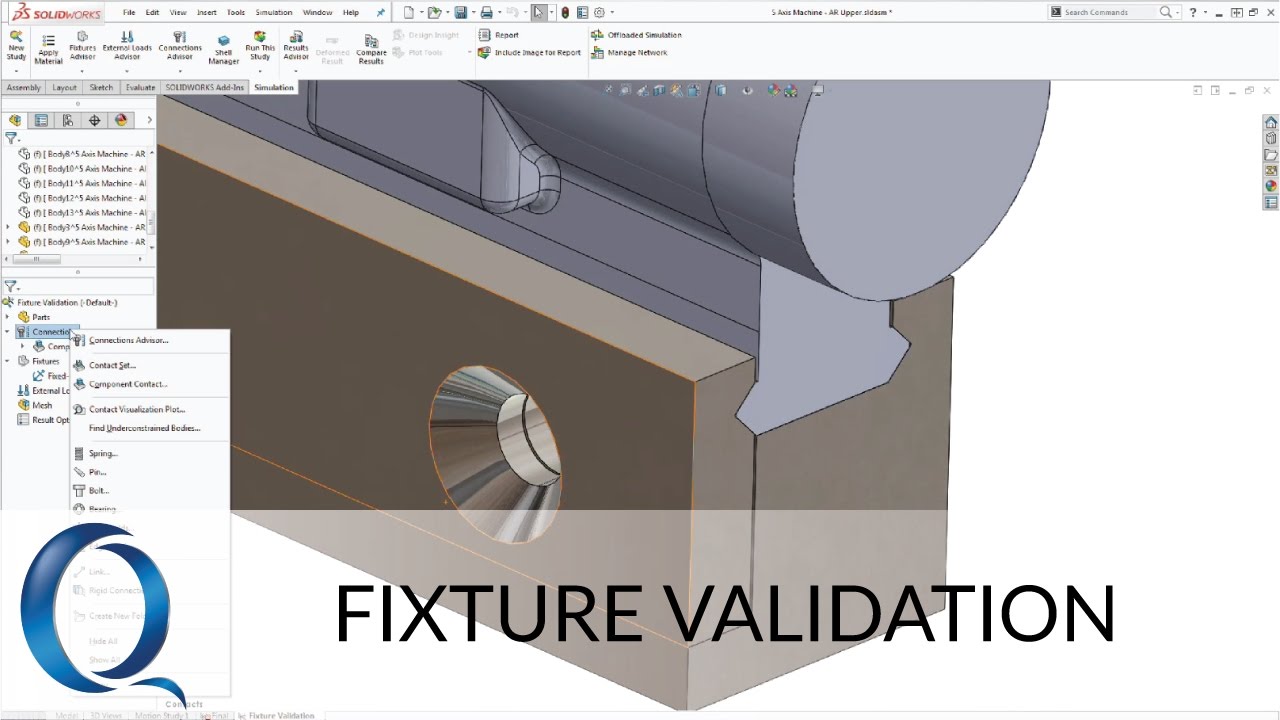The height and width of the screenshot is (720, 1280).
Task: Choose Contact Set... from context menu
Action: (112, 365)
